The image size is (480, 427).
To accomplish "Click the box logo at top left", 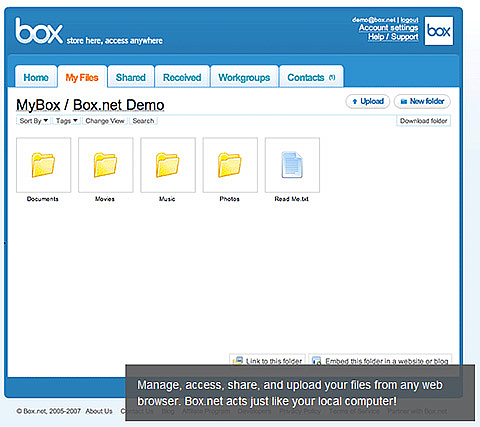I will pyautogui.click(x=39, y=31).
